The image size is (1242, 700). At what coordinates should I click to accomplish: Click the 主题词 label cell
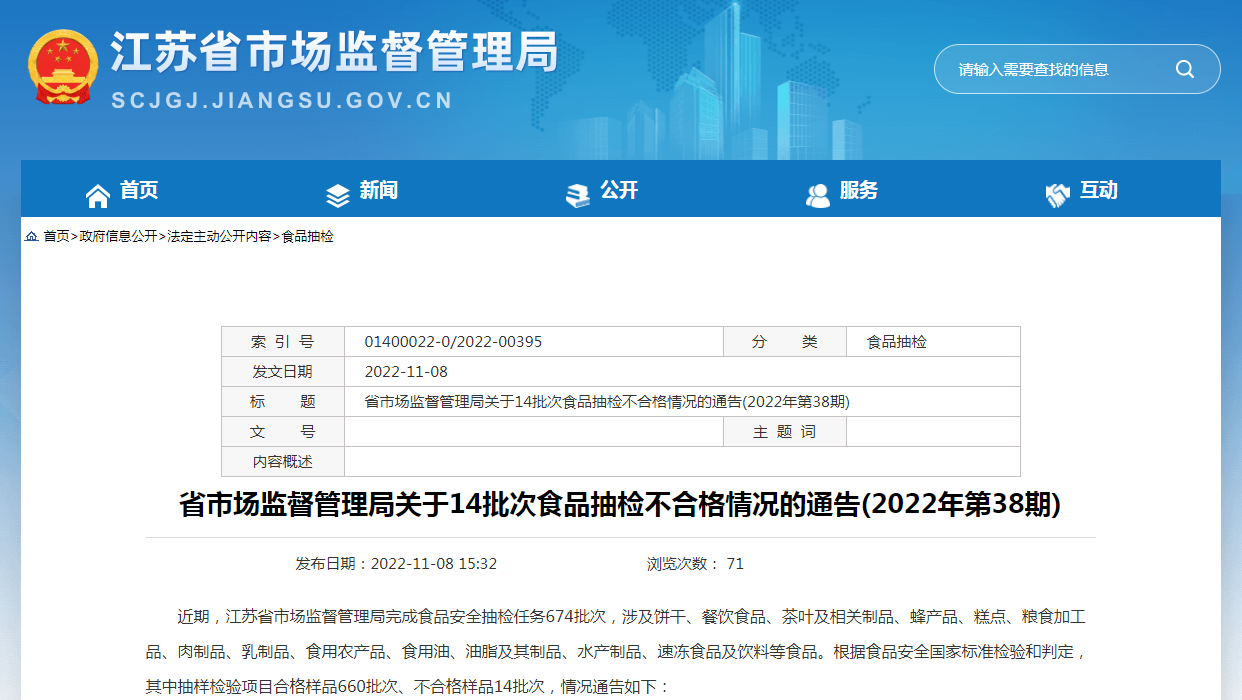point(785,432)
